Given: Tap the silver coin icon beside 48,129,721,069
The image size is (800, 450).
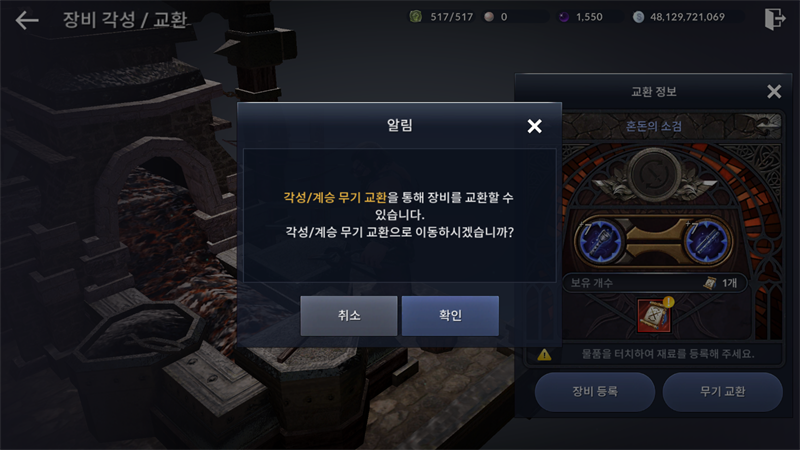Looking at the screenshot, I should pyautogui.click(x=638, y=17).
